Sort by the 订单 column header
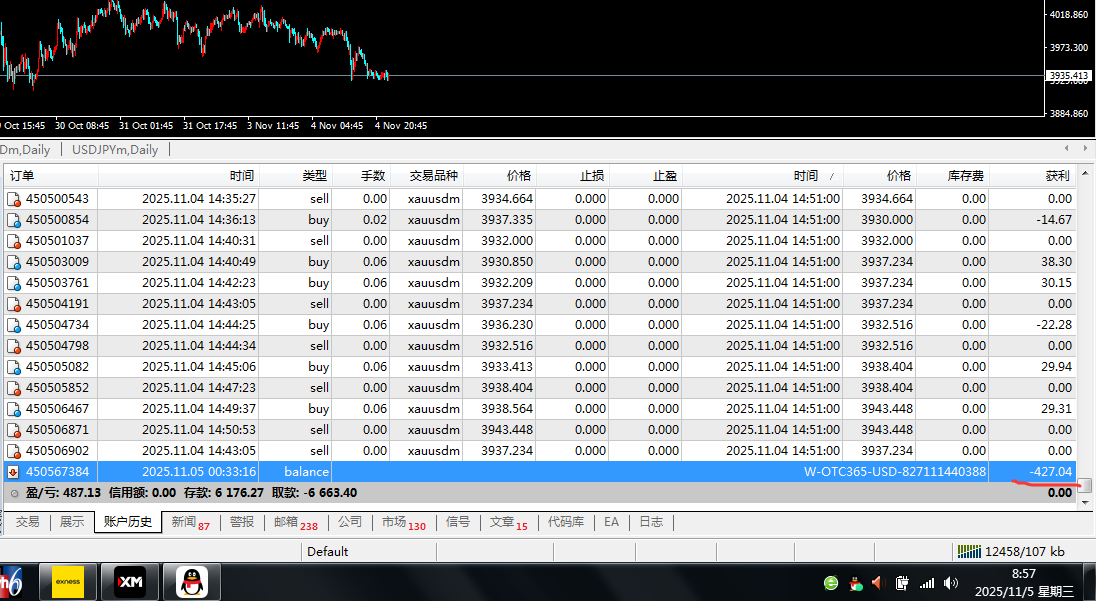1096x601 pixels. coord(22,176)
